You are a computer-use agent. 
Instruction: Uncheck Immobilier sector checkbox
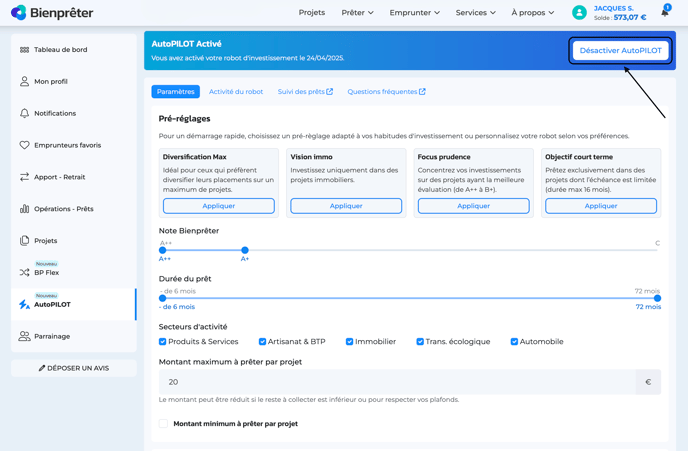point(349,341)
